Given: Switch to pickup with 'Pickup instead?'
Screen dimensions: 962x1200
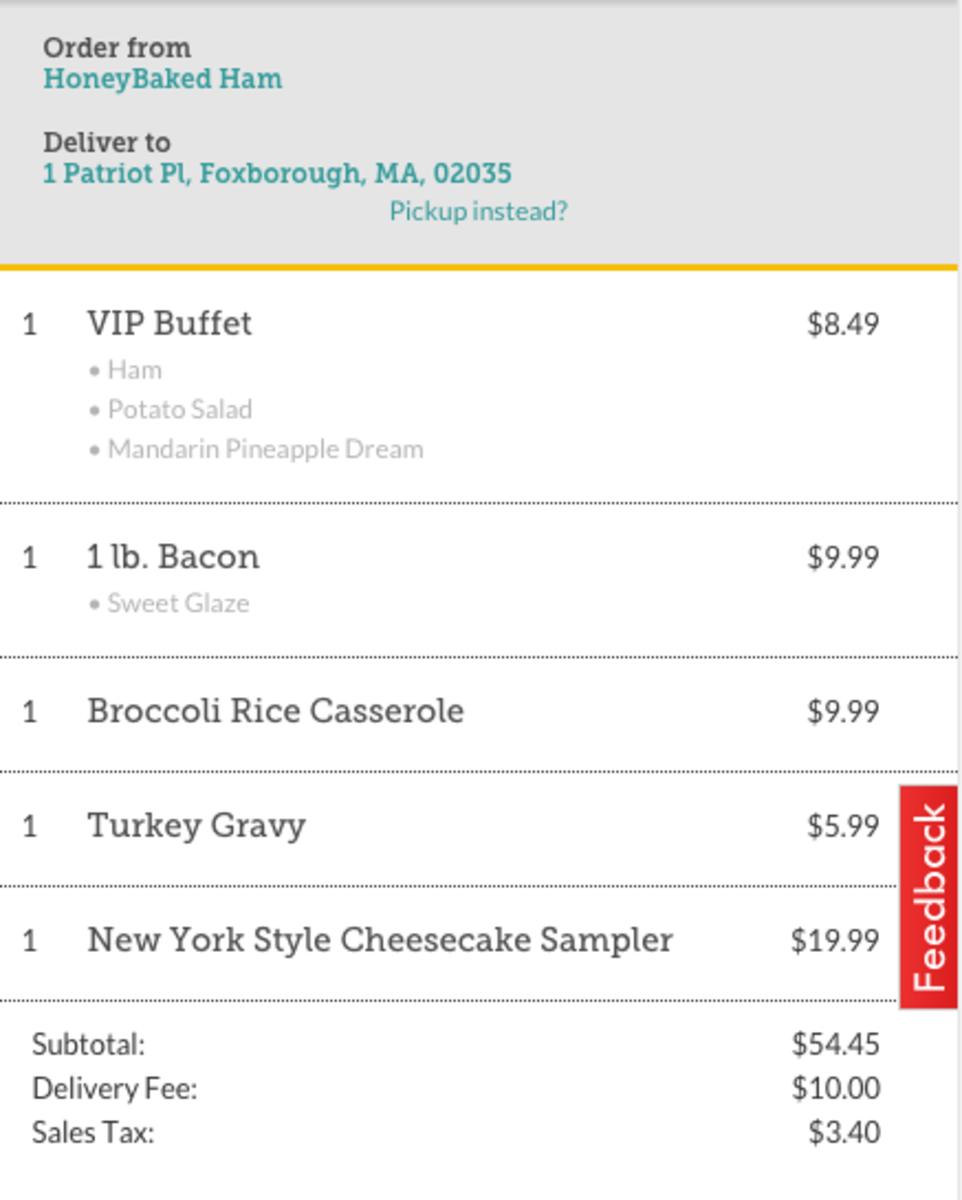Looking at the screenshot, I should pos(478,212).
